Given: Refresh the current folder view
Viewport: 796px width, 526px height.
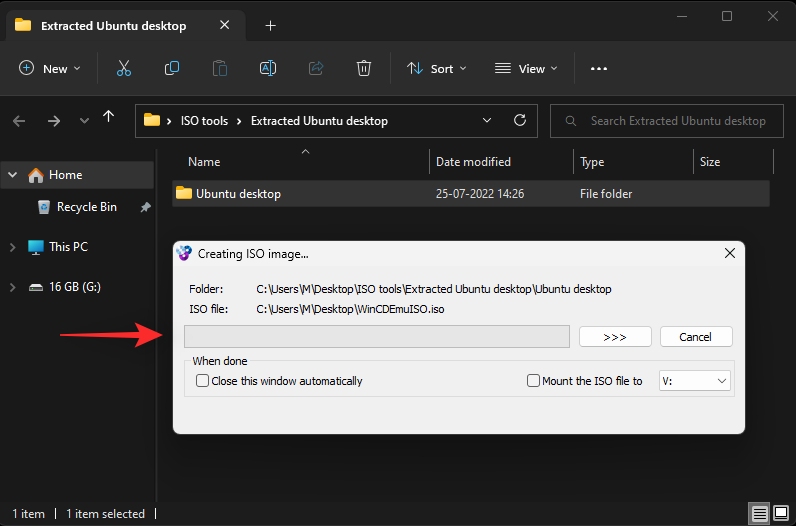Looking at the screenshot, I should coord(519,120).
